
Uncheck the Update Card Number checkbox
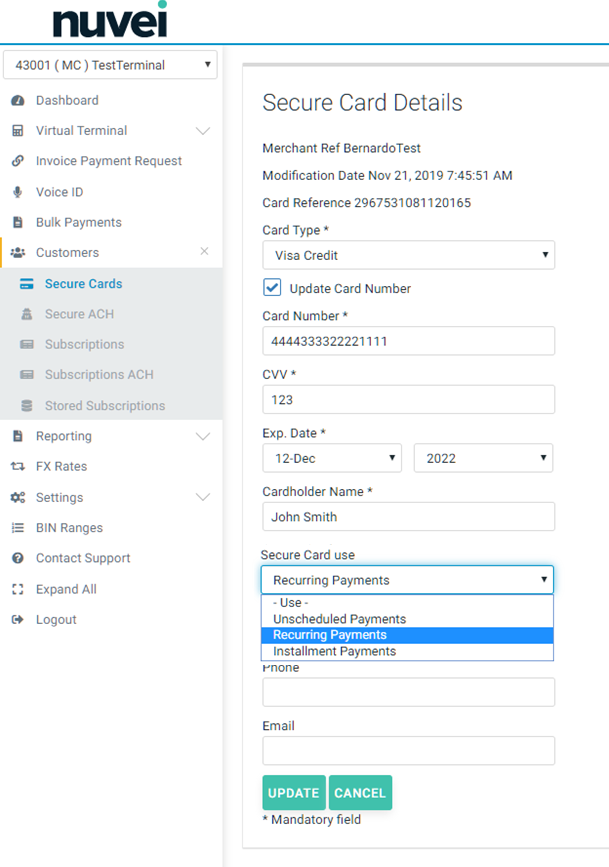(x=272, y=288)
